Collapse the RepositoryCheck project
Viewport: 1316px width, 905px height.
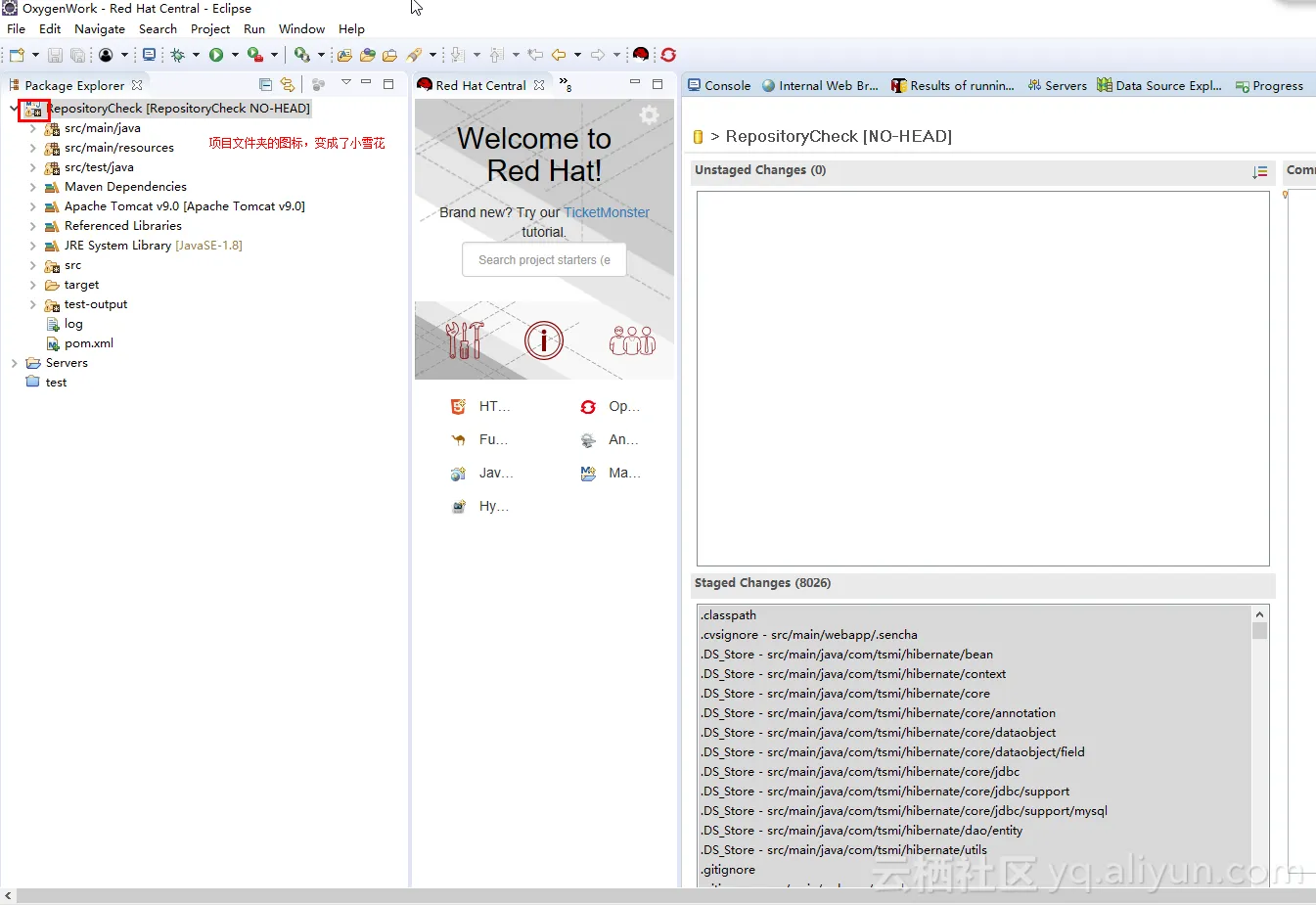(x=14, y=109)
